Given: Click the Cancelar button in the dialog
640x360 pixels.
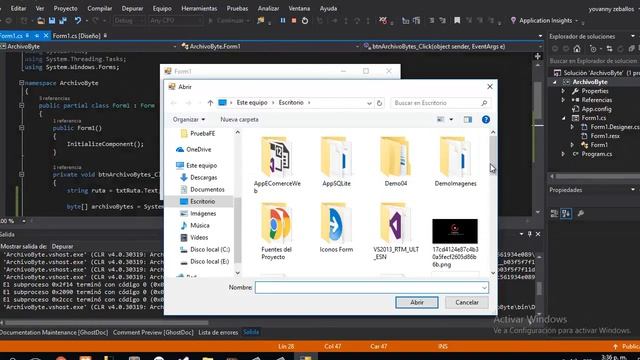Looking at the screenshot, I should pos(467,302).
